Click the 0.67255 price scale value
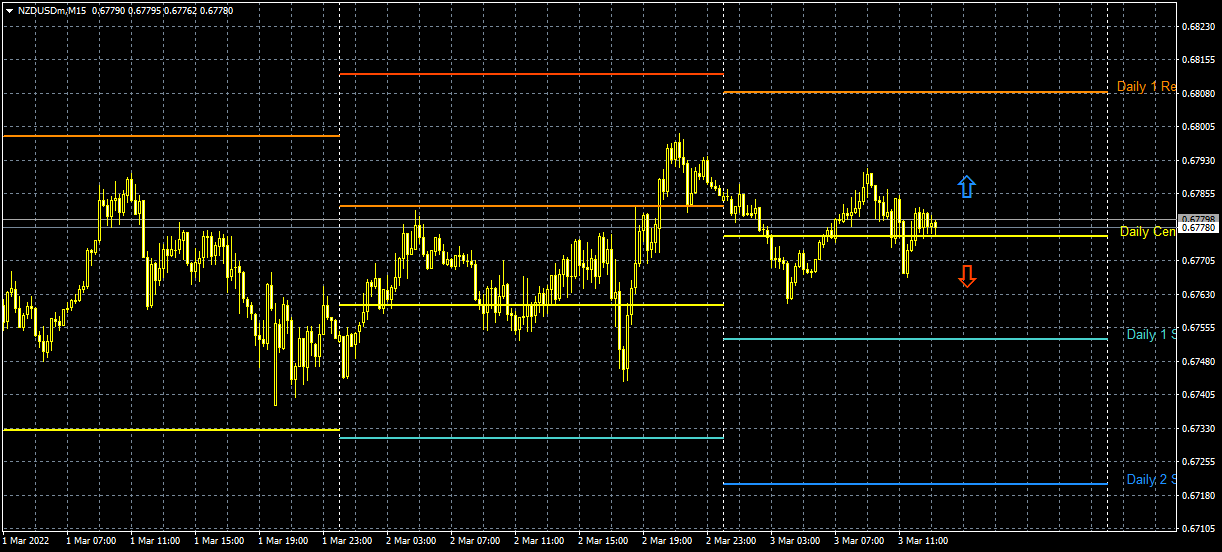Image resolution: width=1222 pixels, height=552 pixels. (1198, 462)
